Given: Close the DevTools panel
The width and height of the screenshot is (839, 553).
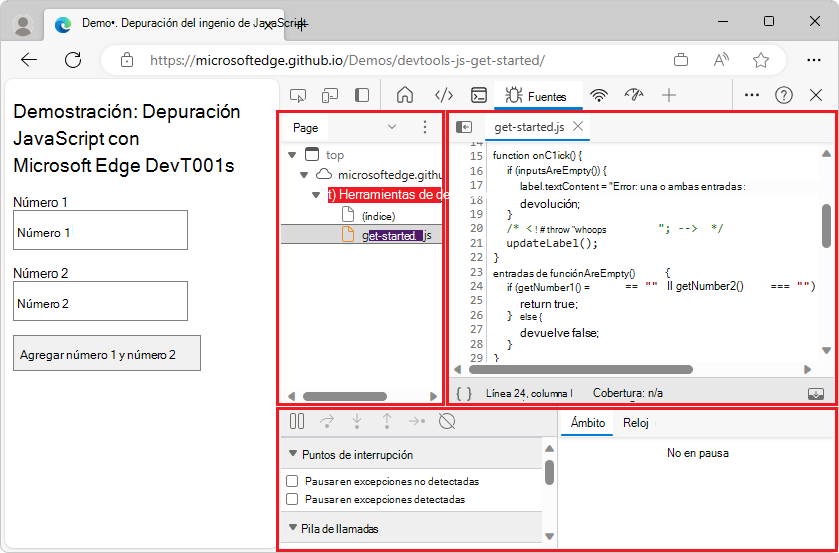Looking at the screenshot, I should click(x=816, y=95).
